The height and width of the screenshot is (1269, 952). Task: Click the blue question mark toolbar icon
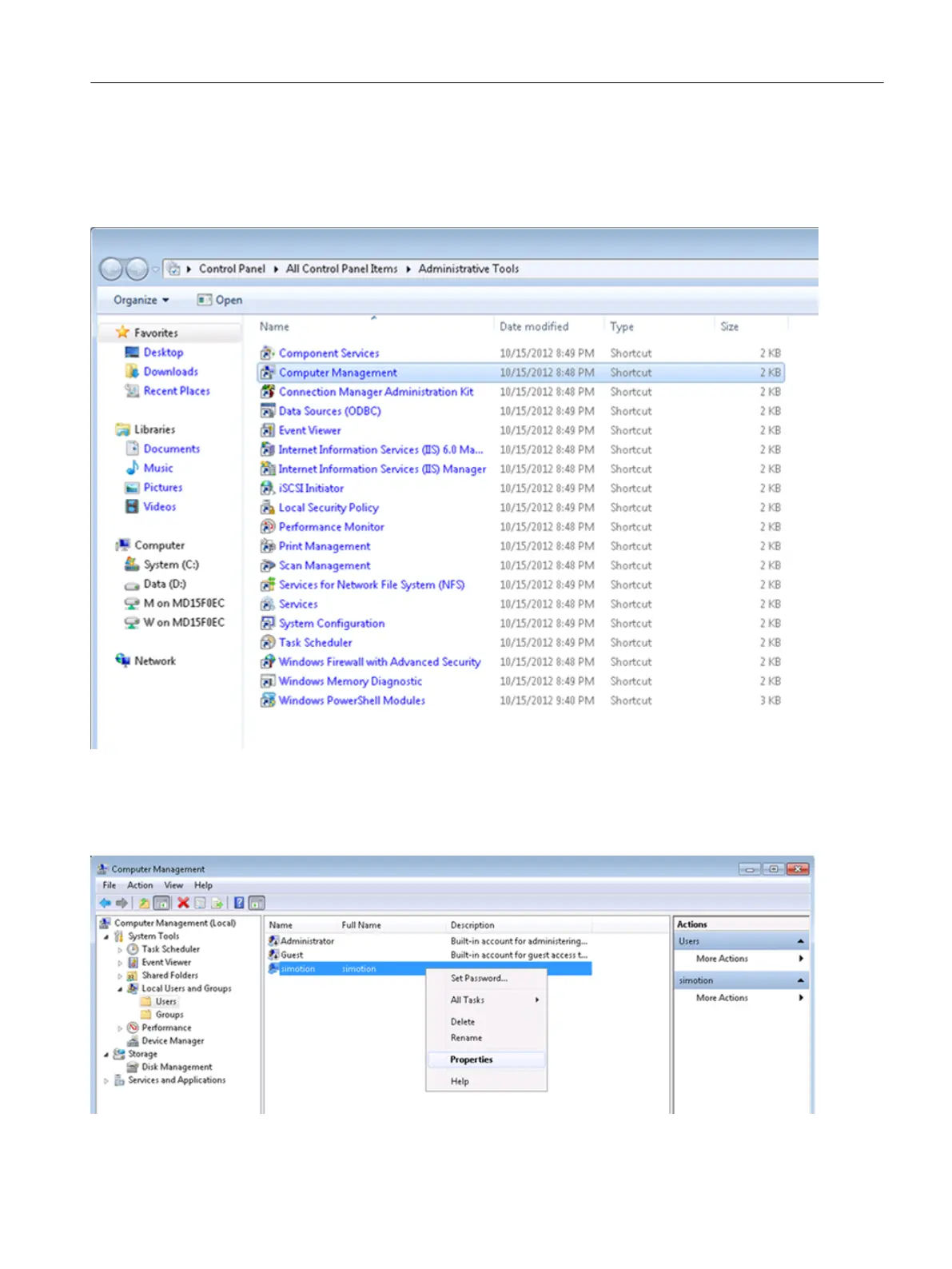pos(239,903)
